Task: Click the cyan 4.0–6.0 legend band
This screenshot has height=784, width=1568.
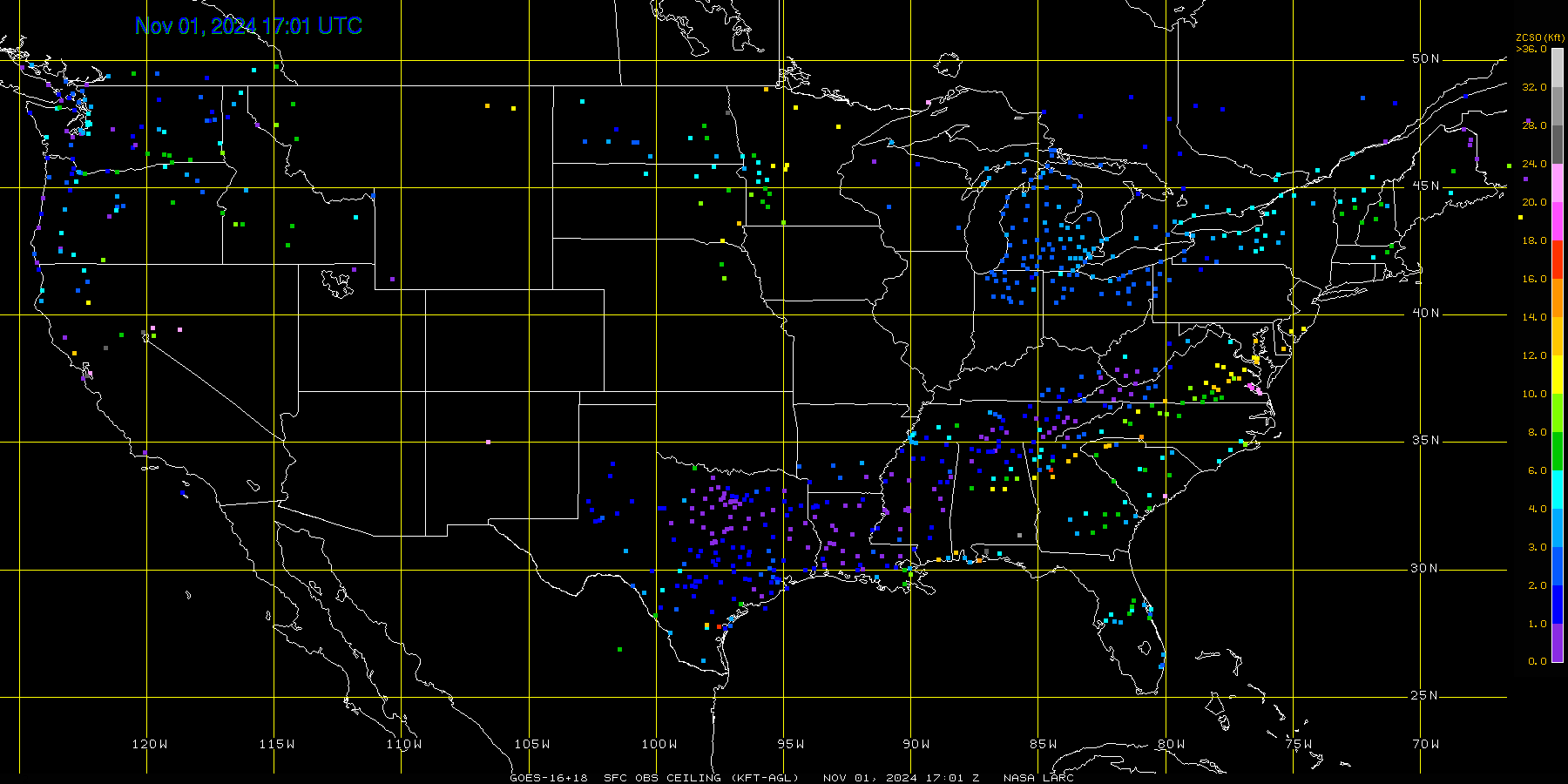Action: pos(1558,490)
